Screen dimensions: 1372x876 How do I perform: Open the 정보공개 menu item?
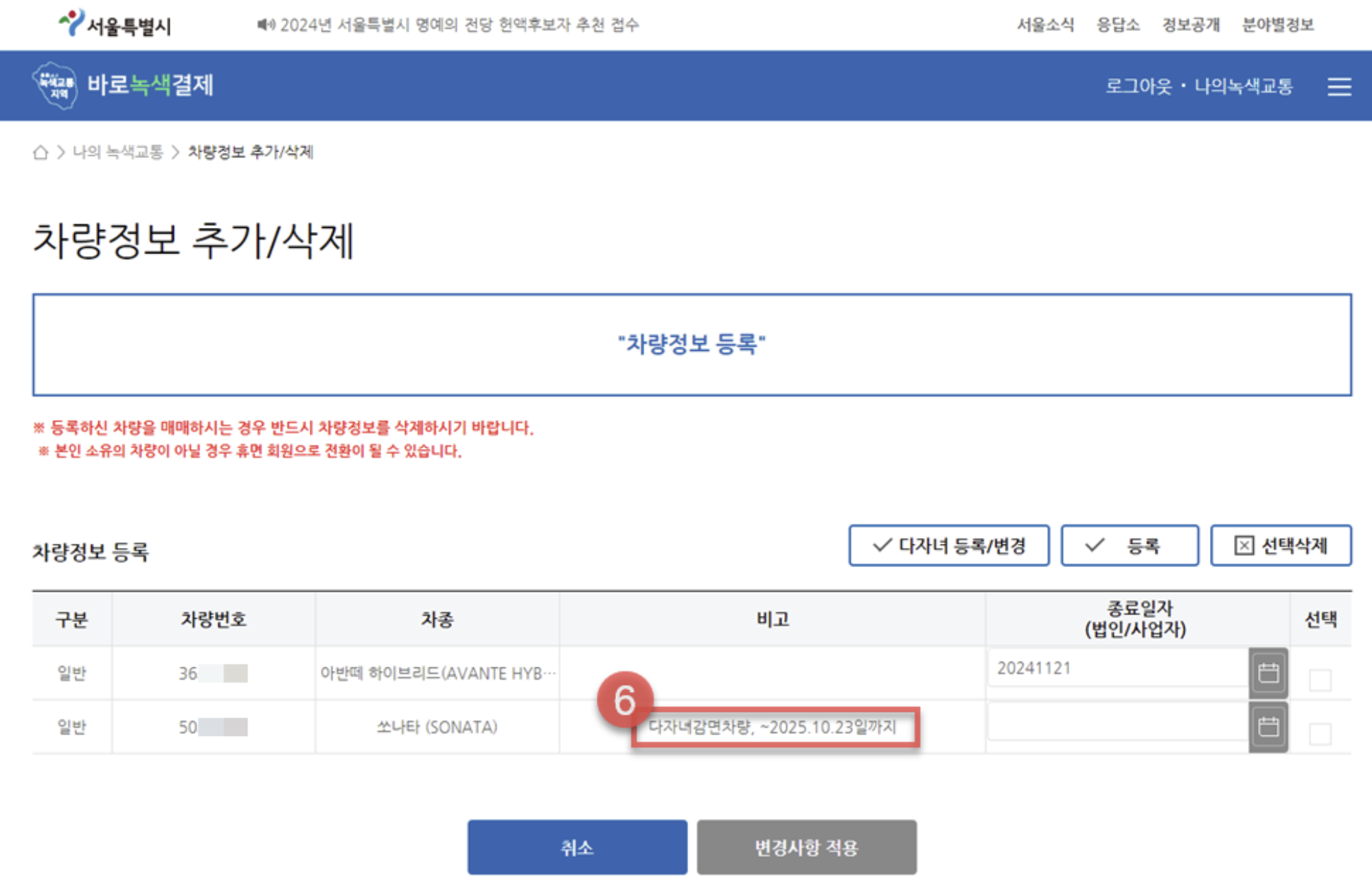click(1191, 25)
